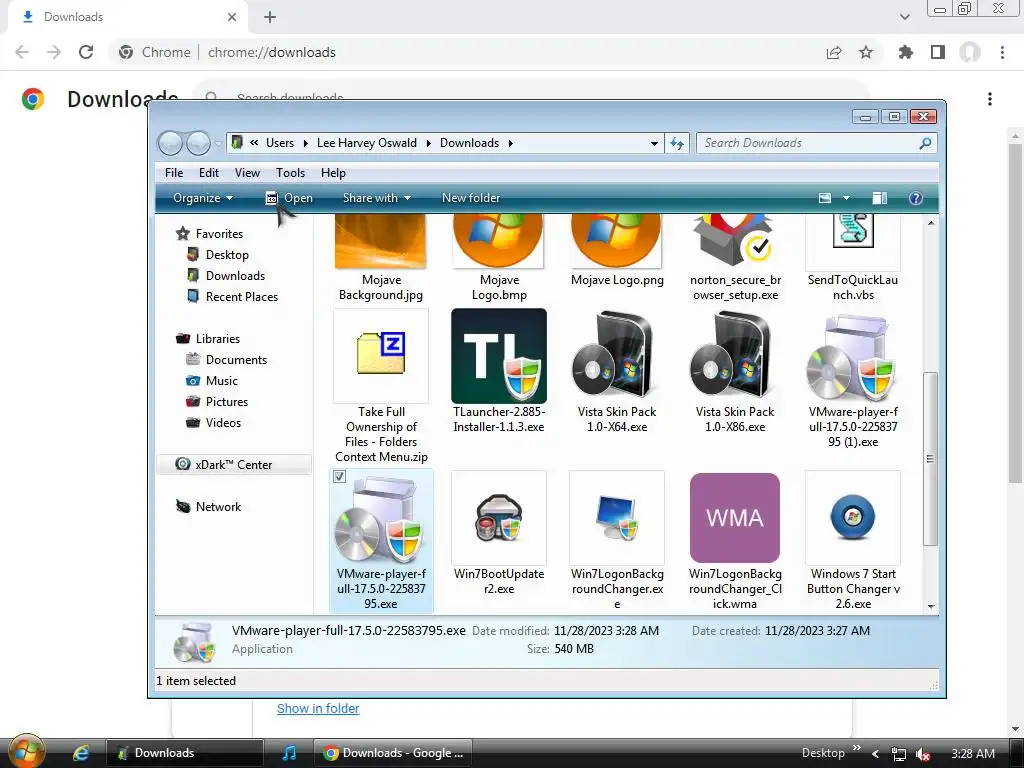Screen dimensions: 1024x768
Task: Create a New folder
Action: pyautogui.click(x=471, y=198)
